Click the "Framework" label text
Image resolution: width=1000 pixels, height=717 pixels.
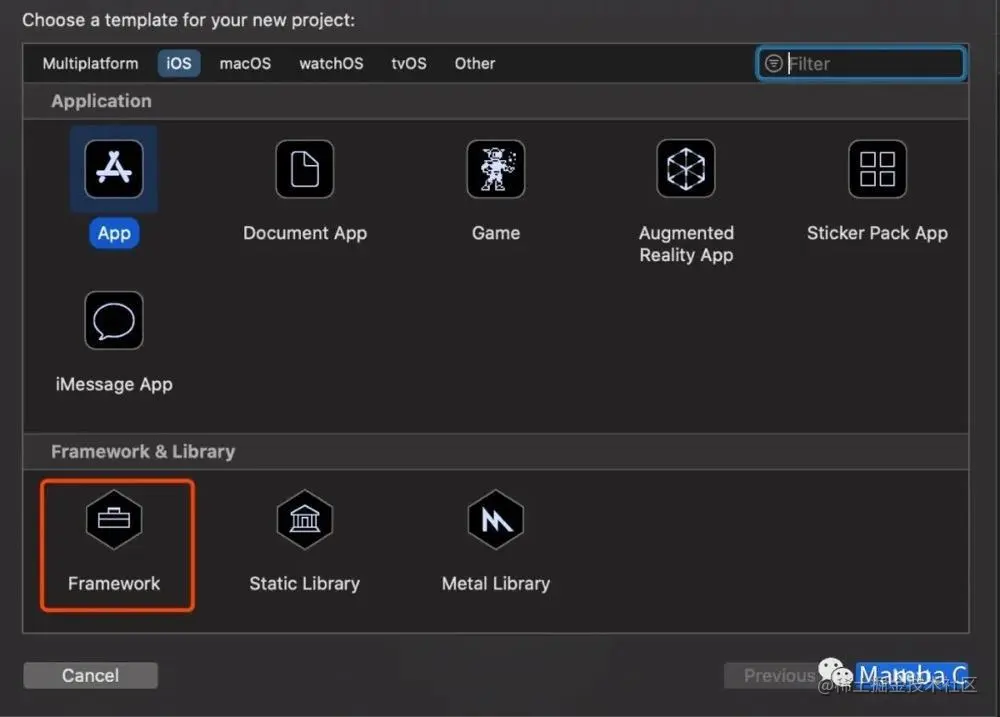pyautogui.click(x=114, y=584)
